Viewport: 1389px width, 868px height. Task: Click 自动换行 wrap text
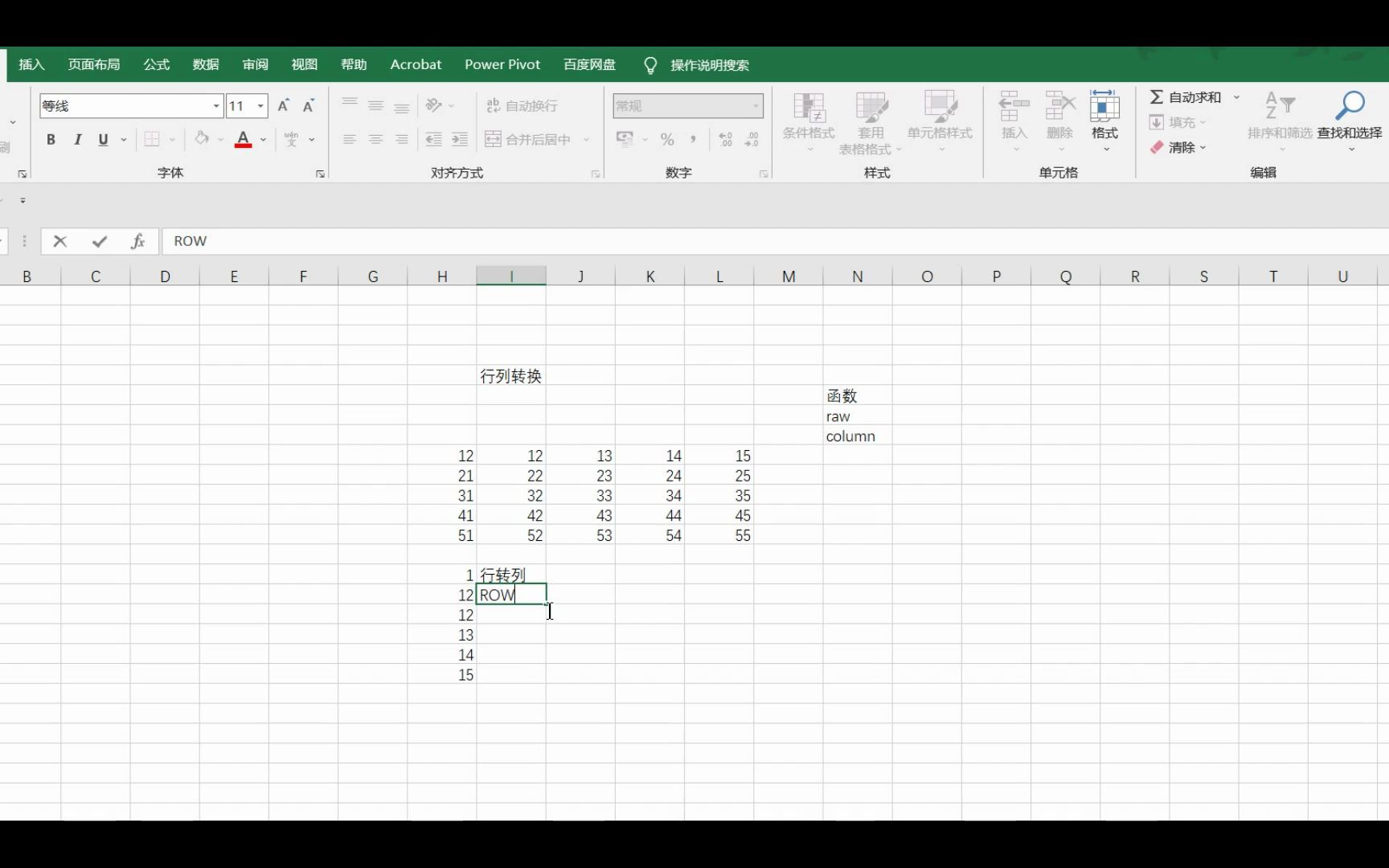pos(522,105)
